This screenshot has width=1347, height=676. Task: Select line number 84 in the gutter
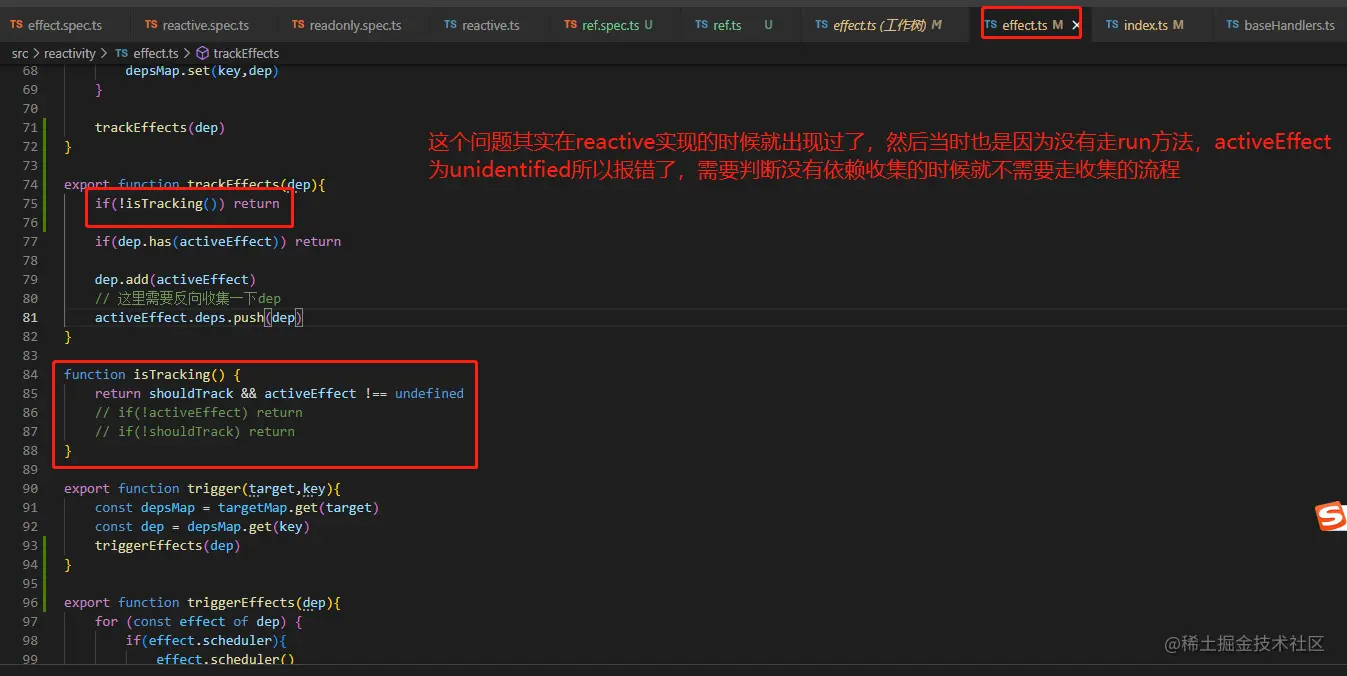[30, 375]
